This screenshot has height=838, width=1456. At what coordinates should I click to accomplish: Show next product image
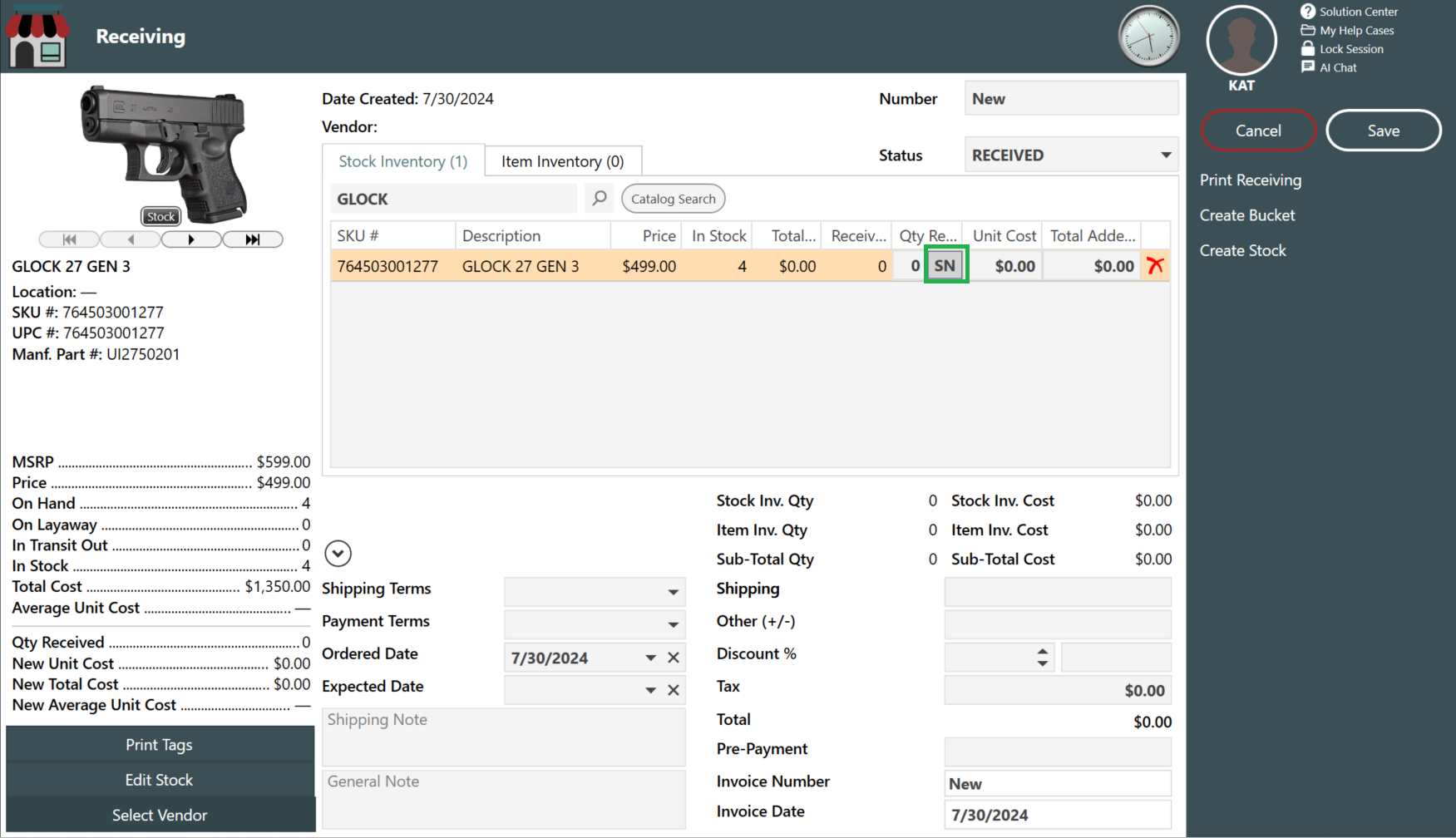click(x=191, y=239)
